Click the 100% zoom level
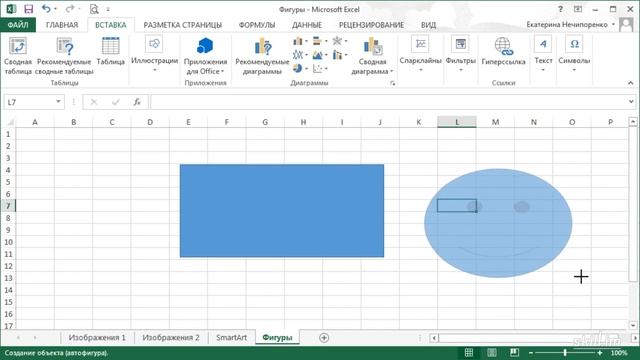The width and height of the screenshot is (640, 360). coord(619,353)
